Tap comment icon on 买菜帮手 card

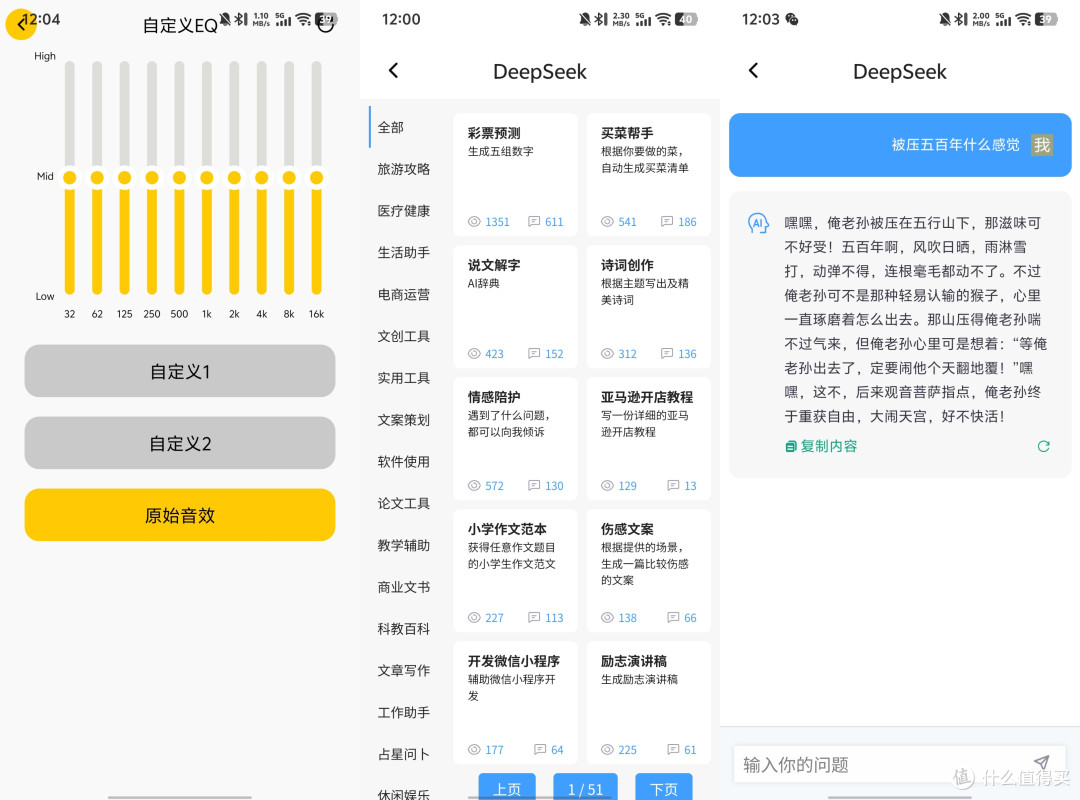667,221
